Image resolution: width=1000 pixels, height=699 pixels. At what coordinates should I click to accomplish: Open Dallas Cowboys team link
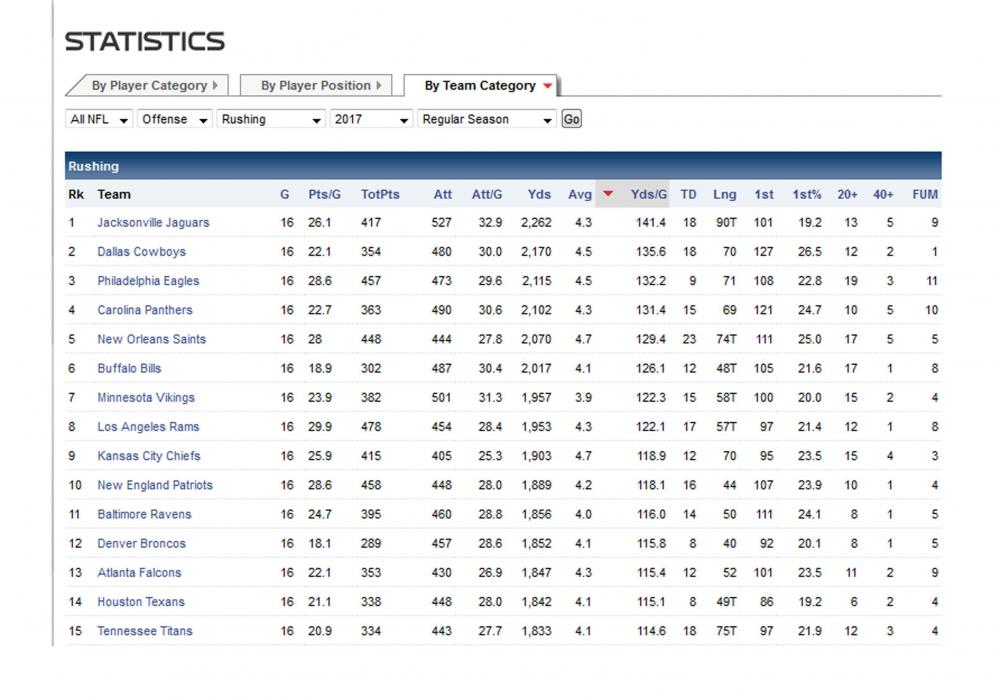142,252
